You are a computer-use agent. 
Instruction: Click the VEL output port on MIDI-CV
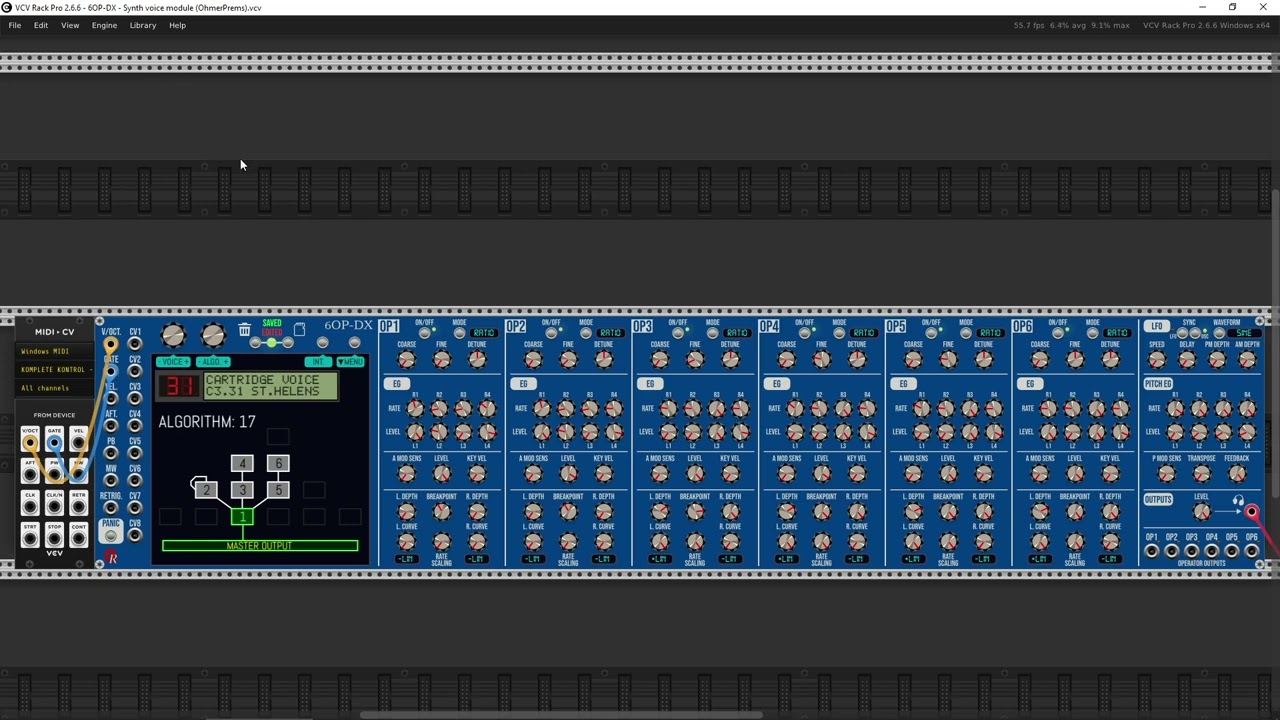coord(78,443)
